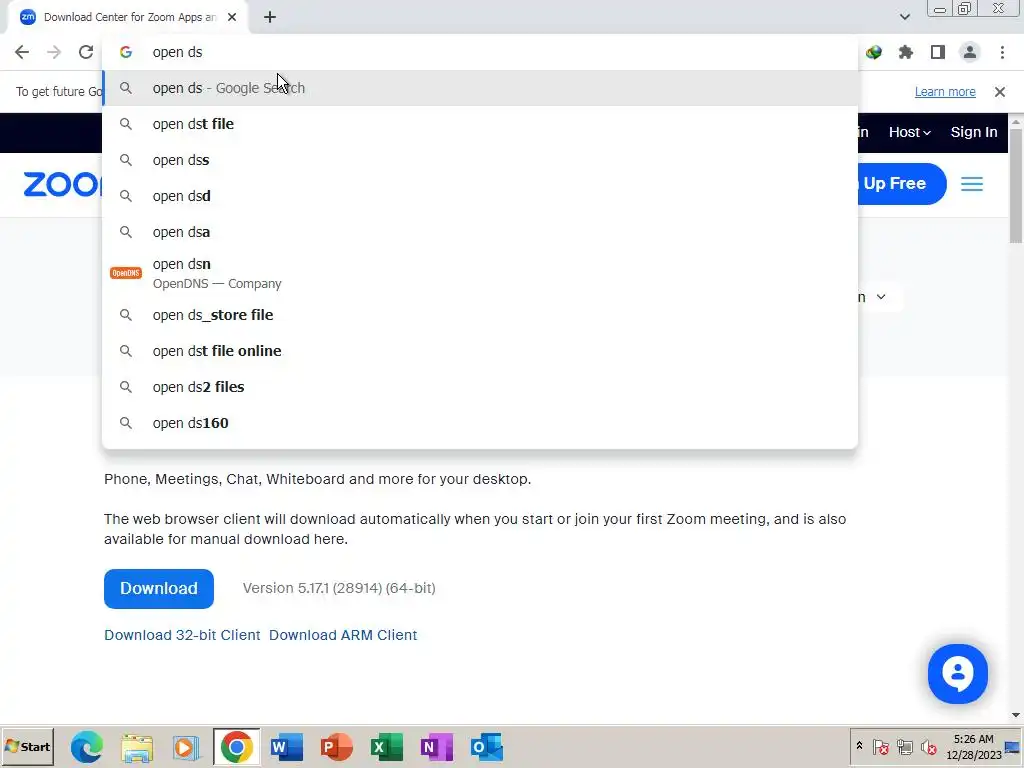The height and width of the screenshot is (768, 1024).
Task: Select suggestion "open ds_store file"
Action: 480,315
